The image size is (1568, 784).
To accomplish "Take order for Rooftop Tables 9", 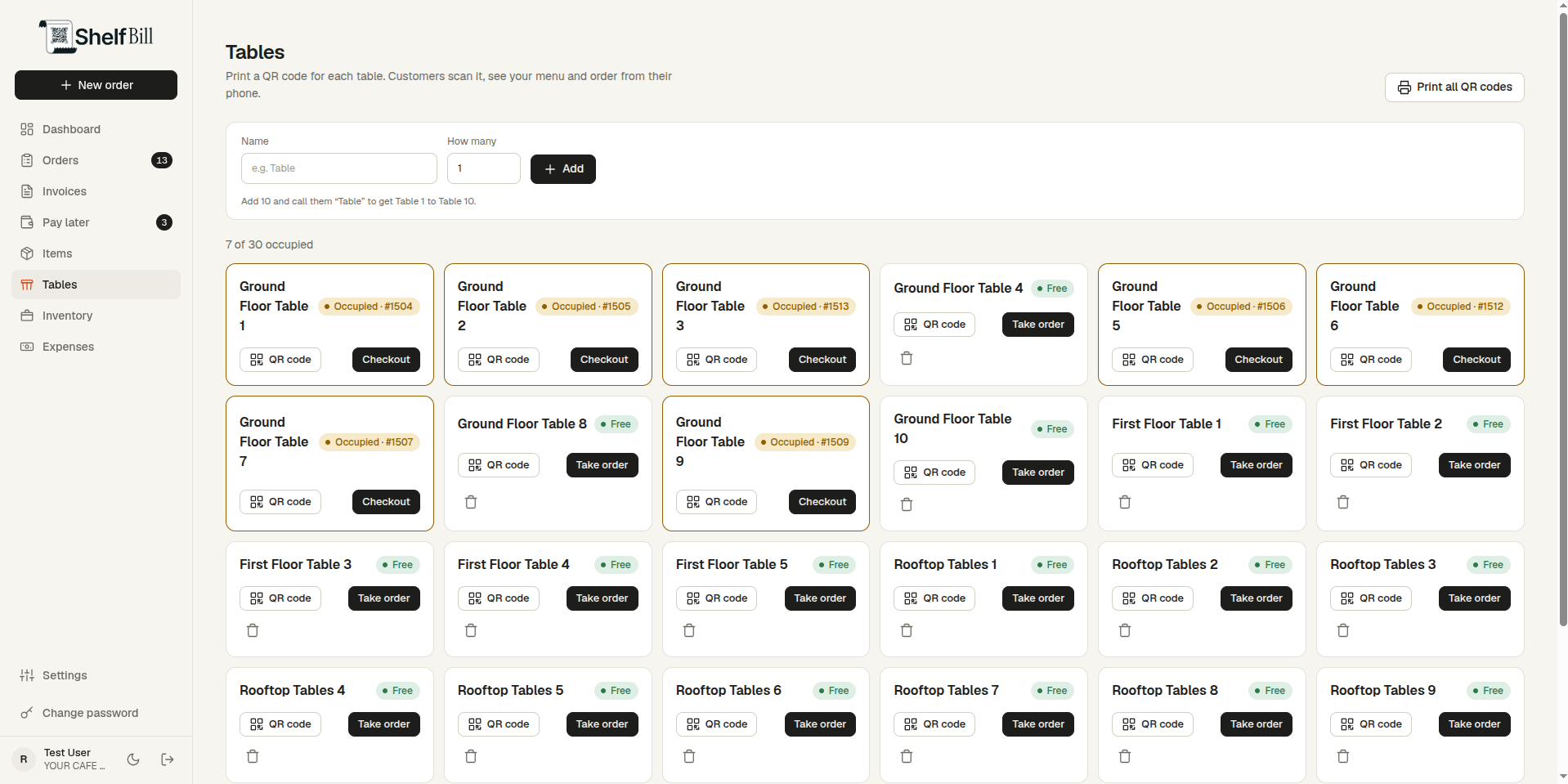I will pyautogui.click(x=1475, y=724).
